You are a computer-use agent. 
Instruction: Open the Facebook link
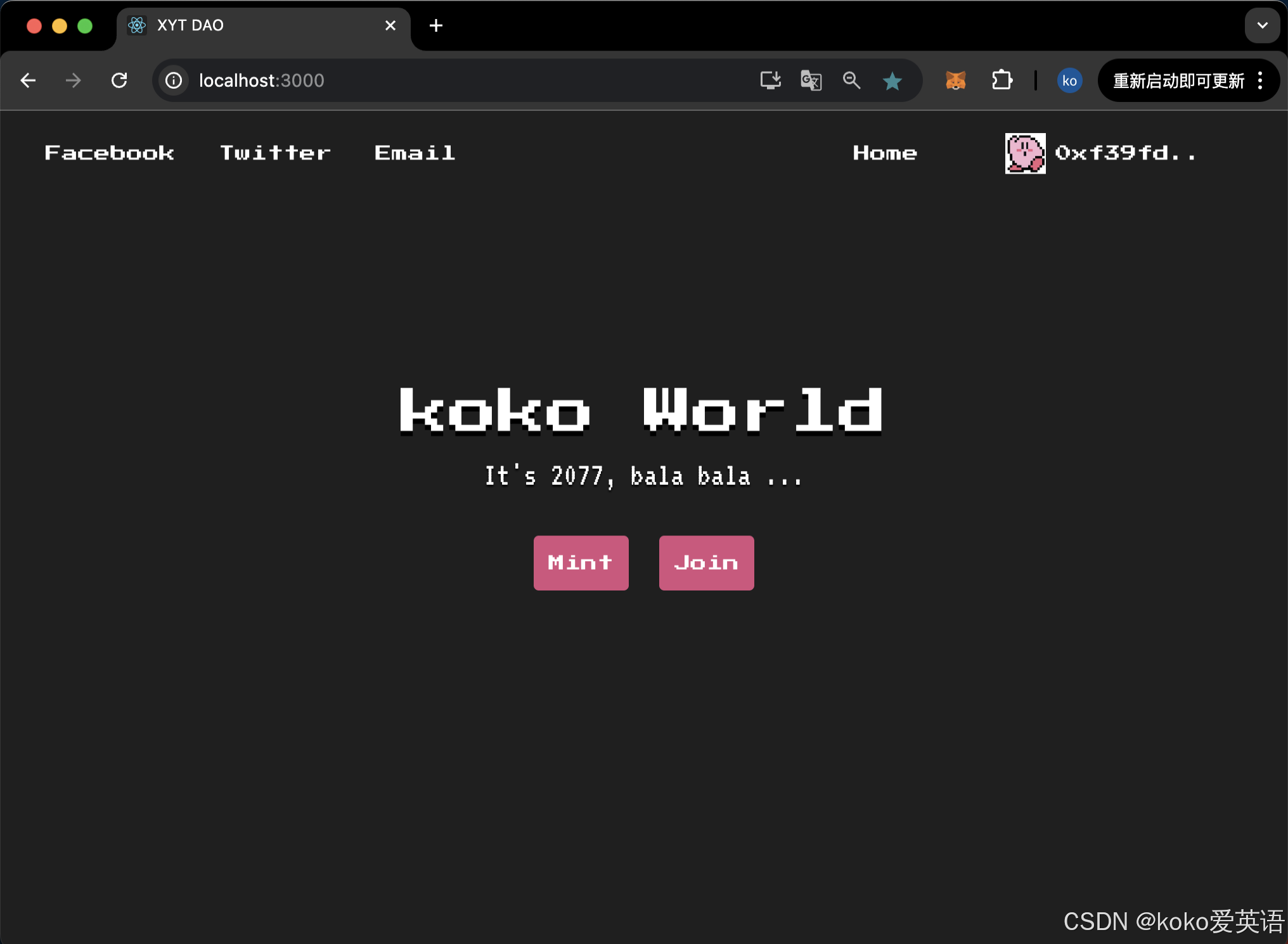[x=109, y=153]
